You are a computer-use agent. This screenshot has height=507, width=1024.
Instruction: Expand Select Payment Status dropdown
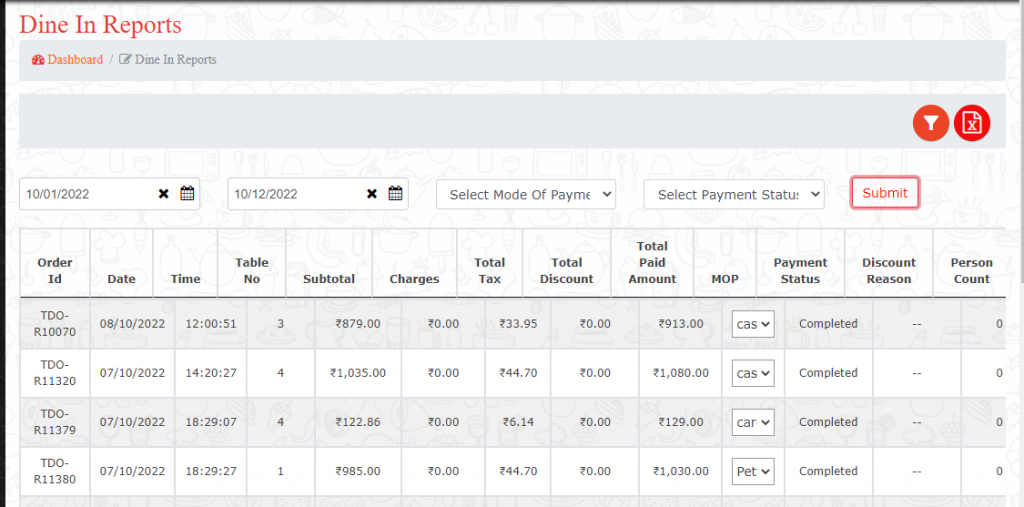[x=734, y=194]
